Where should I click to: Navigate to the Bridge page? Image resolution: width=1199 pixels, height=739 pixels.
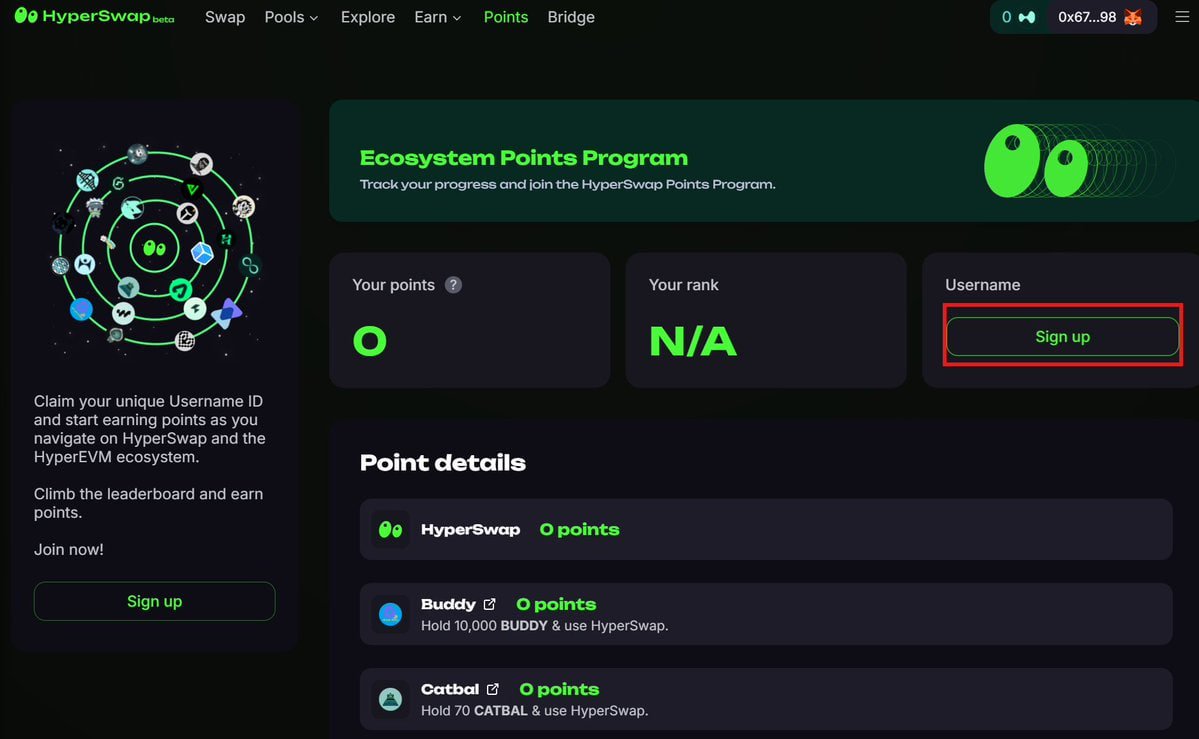tap(571, 17)
